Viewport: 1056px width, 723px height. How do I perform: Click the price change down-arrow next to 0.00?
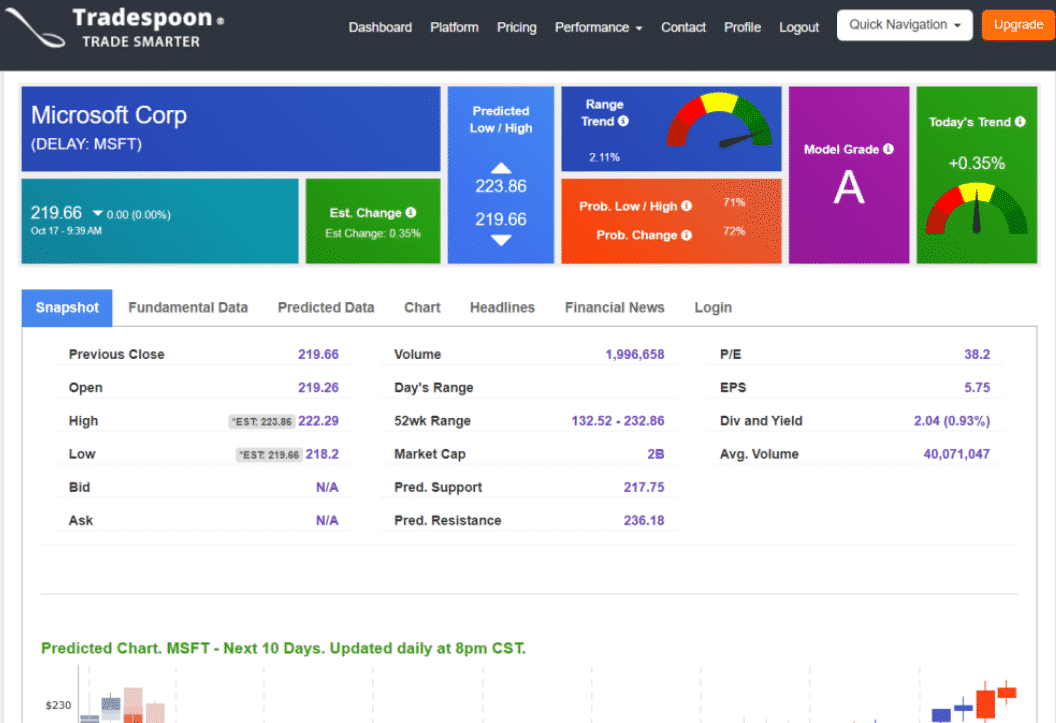[98, 213]
